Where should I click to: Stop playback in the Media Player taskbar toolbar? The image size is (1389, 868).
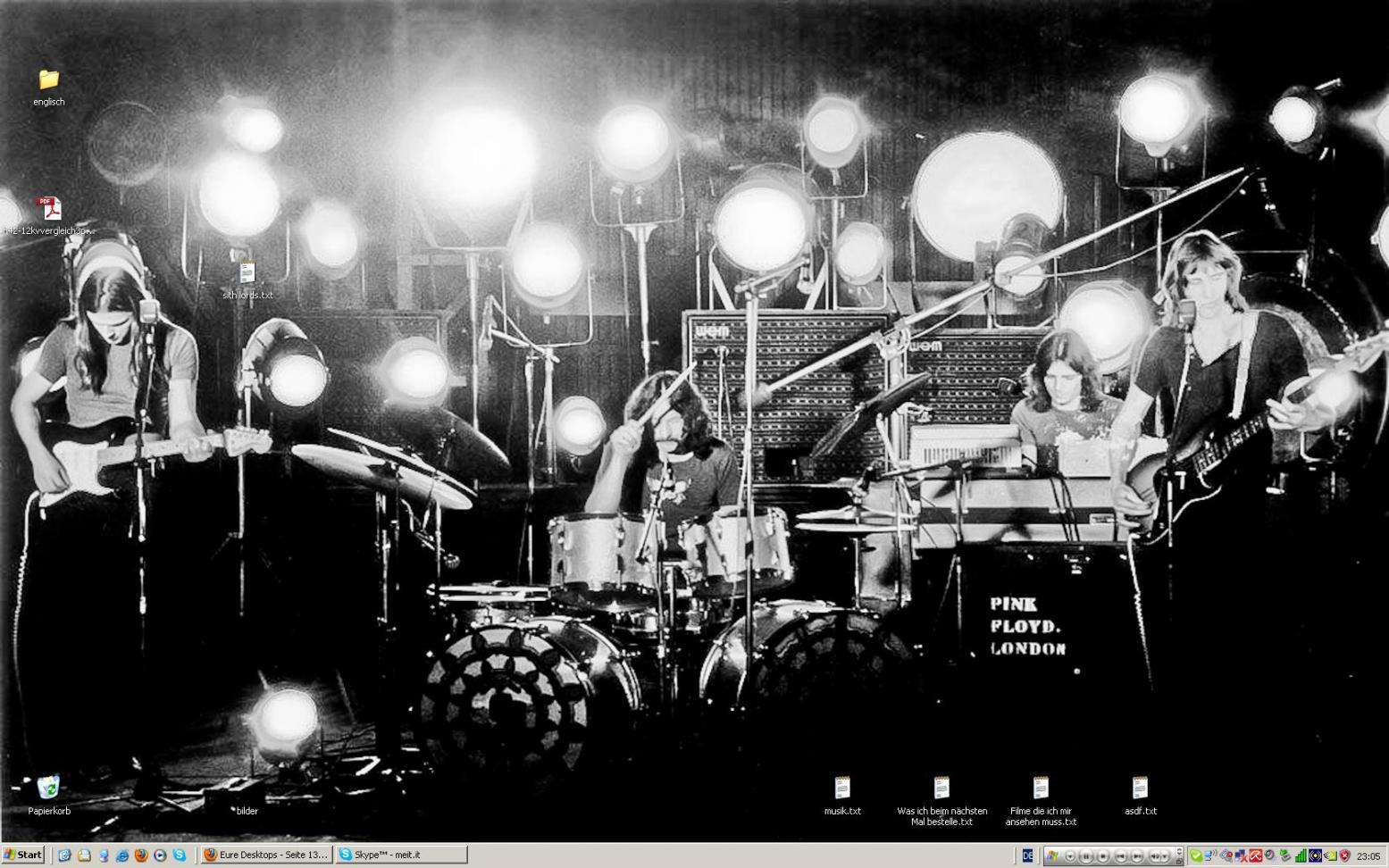pos(1102,855)
